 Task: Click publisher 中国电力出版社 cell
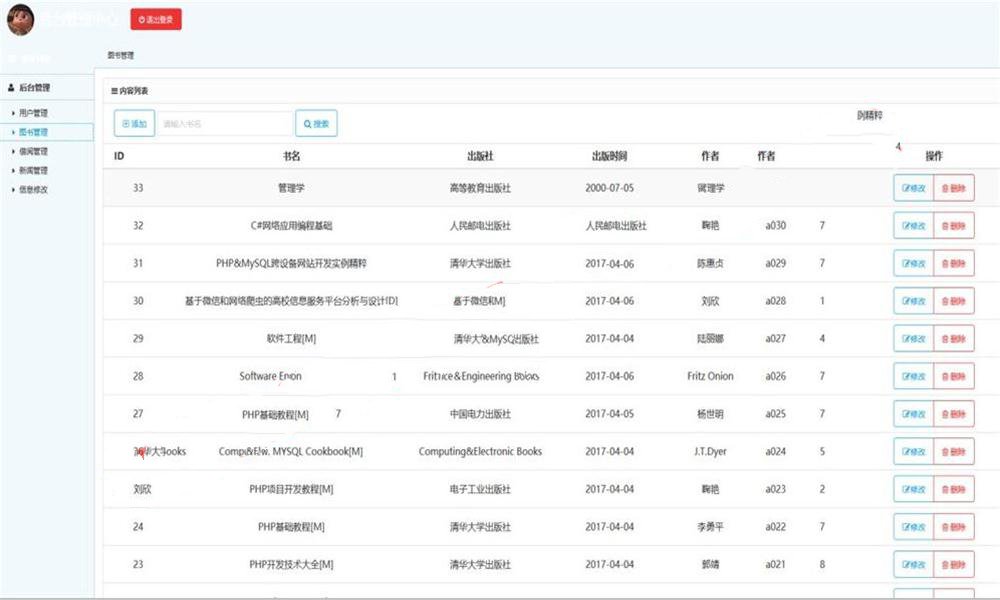[x=480, y=414]
